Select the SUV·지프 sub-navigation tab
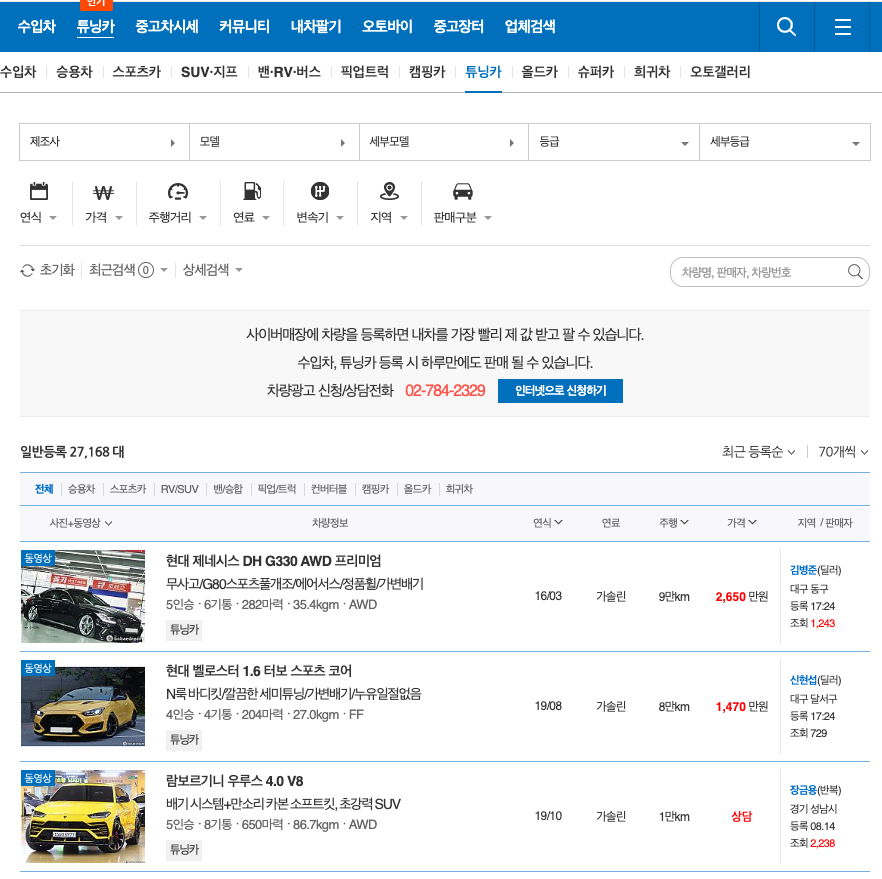Screen dimensions: 882x879 [x=209, y=72]
